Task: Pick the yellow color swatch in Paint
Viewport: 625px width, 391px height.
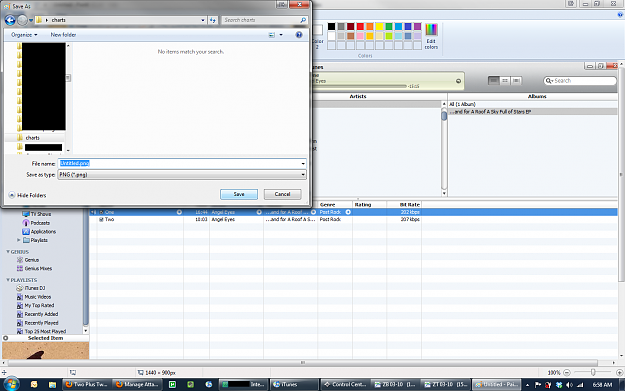Action: 379,26
